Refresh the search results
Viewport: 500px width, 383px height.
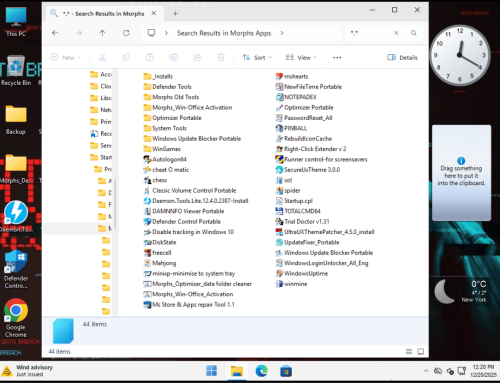coord(126,33)
